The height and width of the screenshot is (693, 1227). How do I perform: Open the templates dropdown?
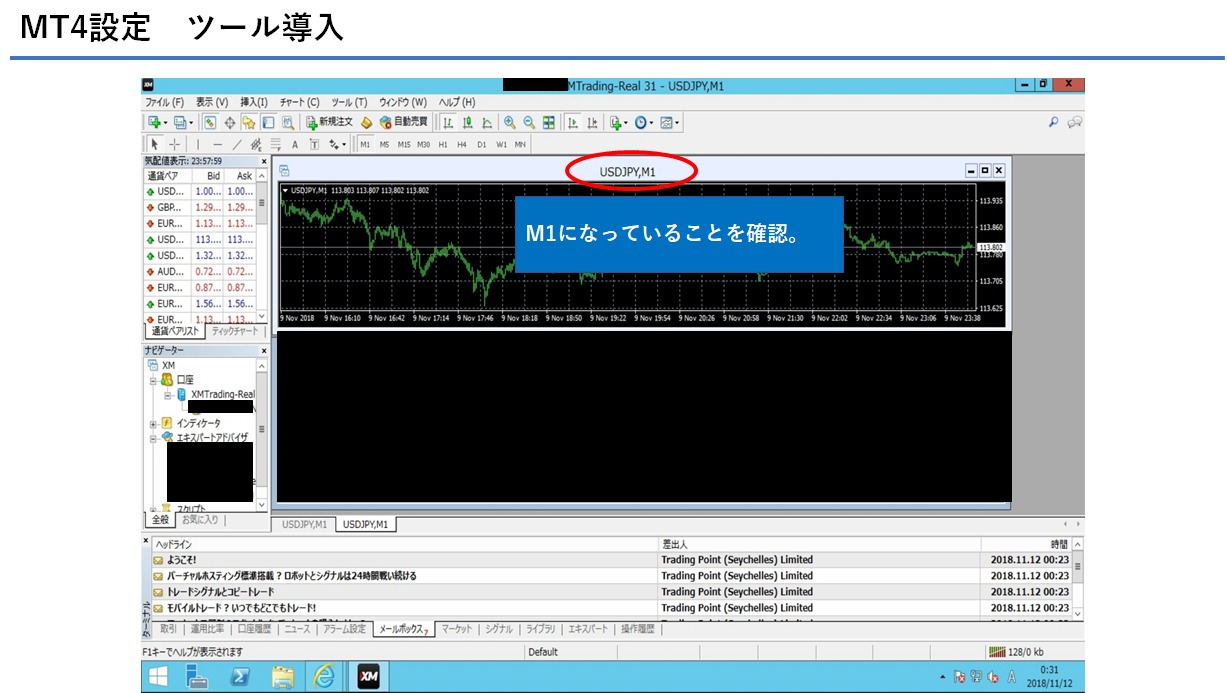pyautogui.click(x=670, y=123)
